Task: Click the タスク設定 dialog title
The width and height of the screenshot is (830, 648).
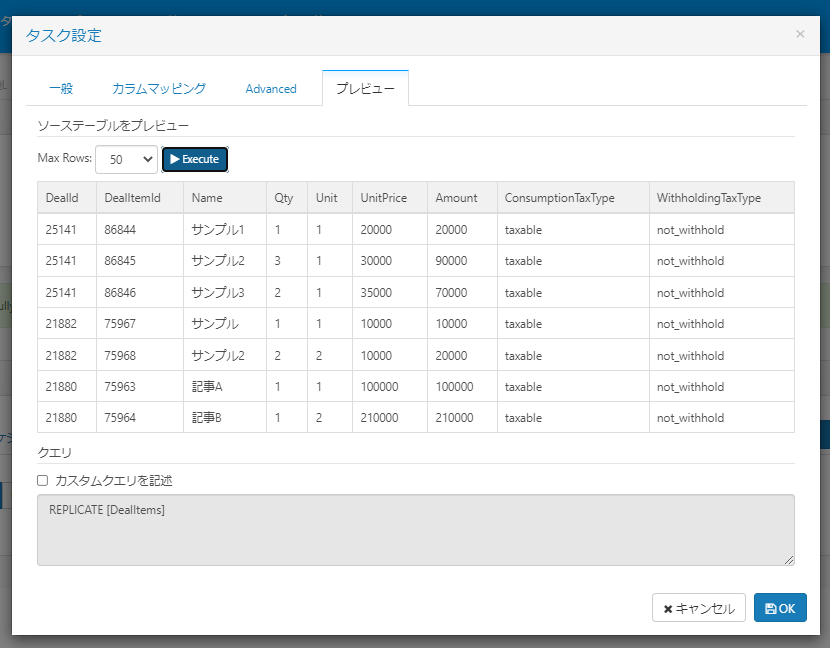Action: coord(64,35)
